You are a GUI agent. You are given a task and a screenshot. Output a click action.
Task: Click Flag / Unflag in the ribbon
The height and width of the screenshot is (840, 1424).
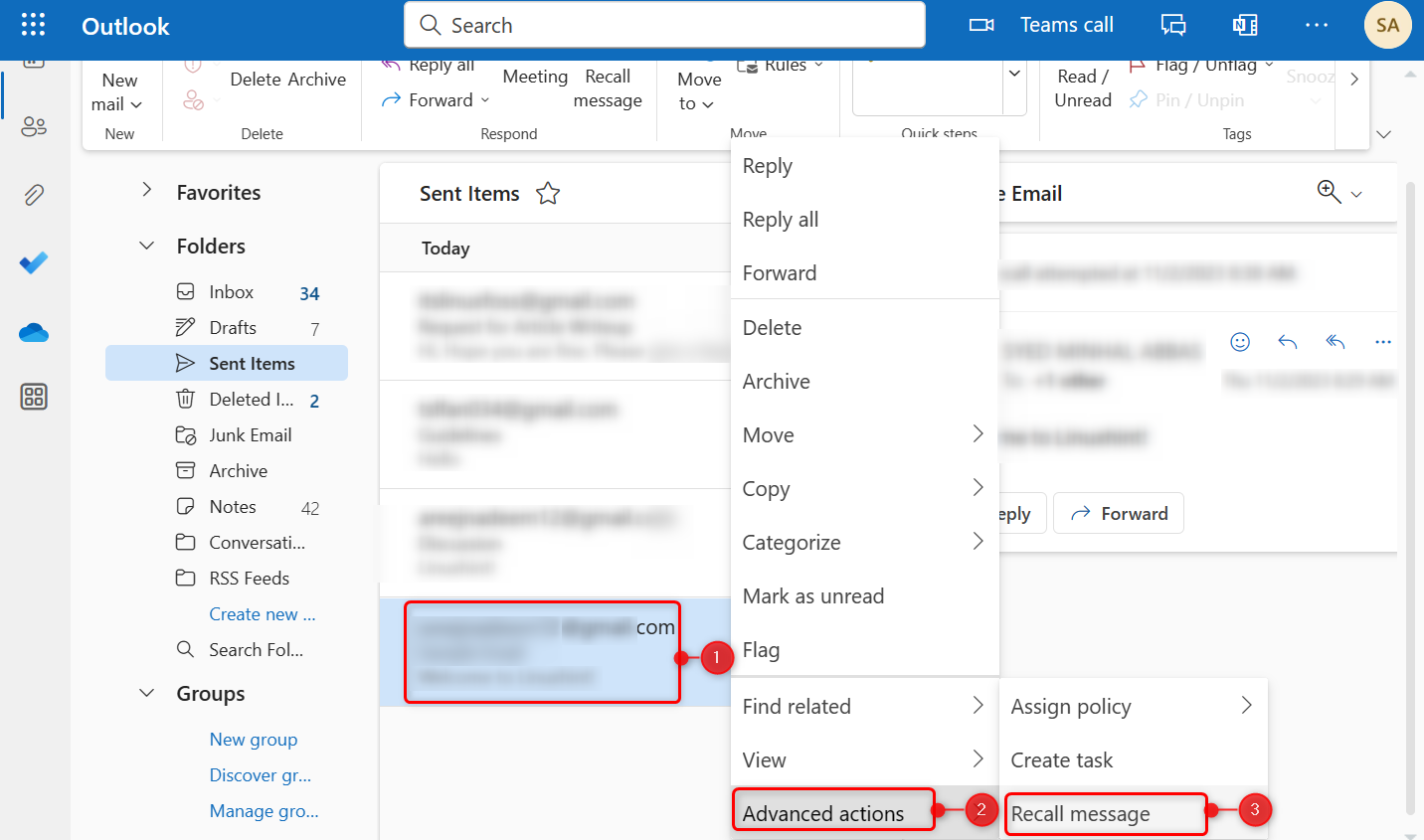(1201, 66)
